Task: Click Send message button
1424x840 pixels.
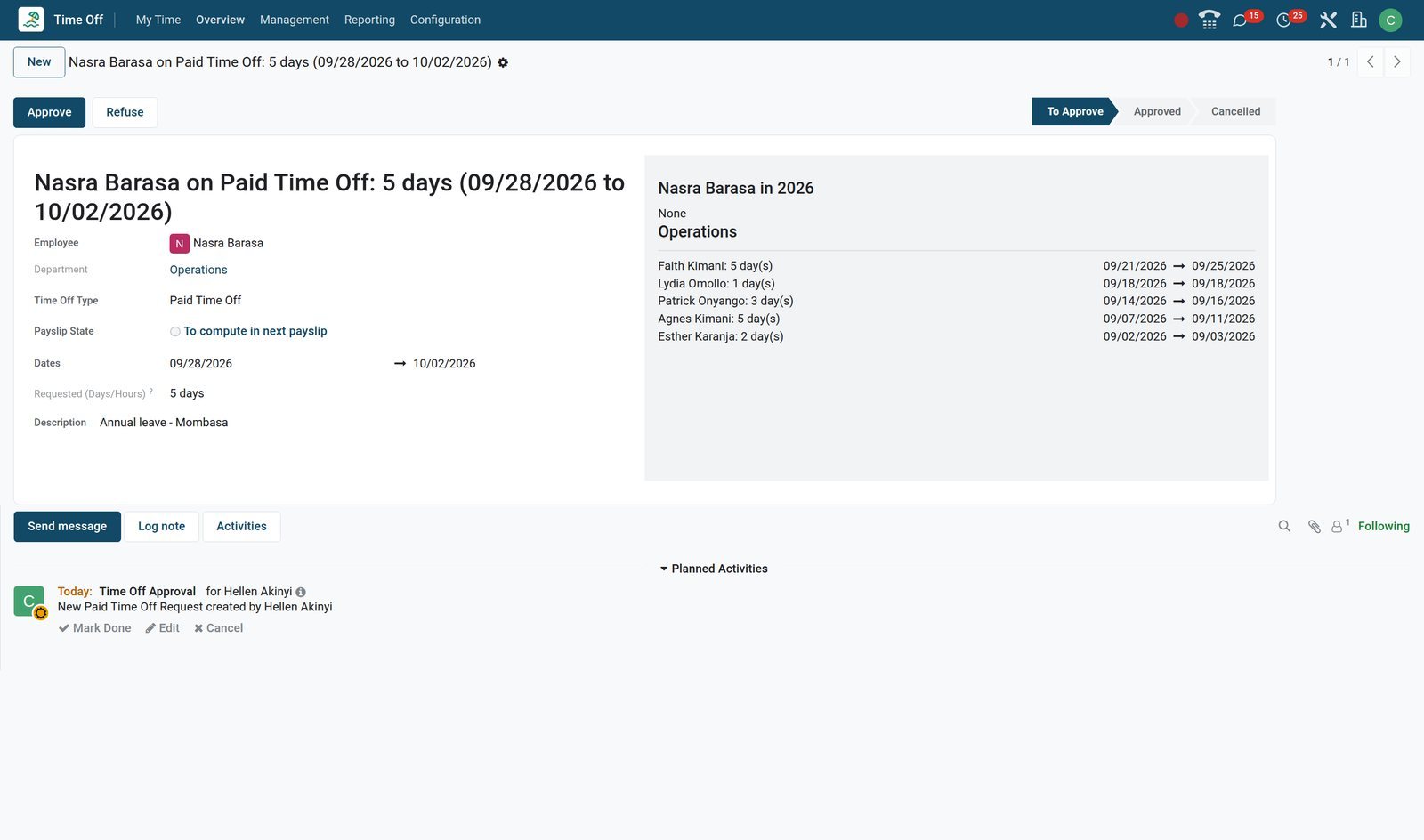Action: [67, 527]
